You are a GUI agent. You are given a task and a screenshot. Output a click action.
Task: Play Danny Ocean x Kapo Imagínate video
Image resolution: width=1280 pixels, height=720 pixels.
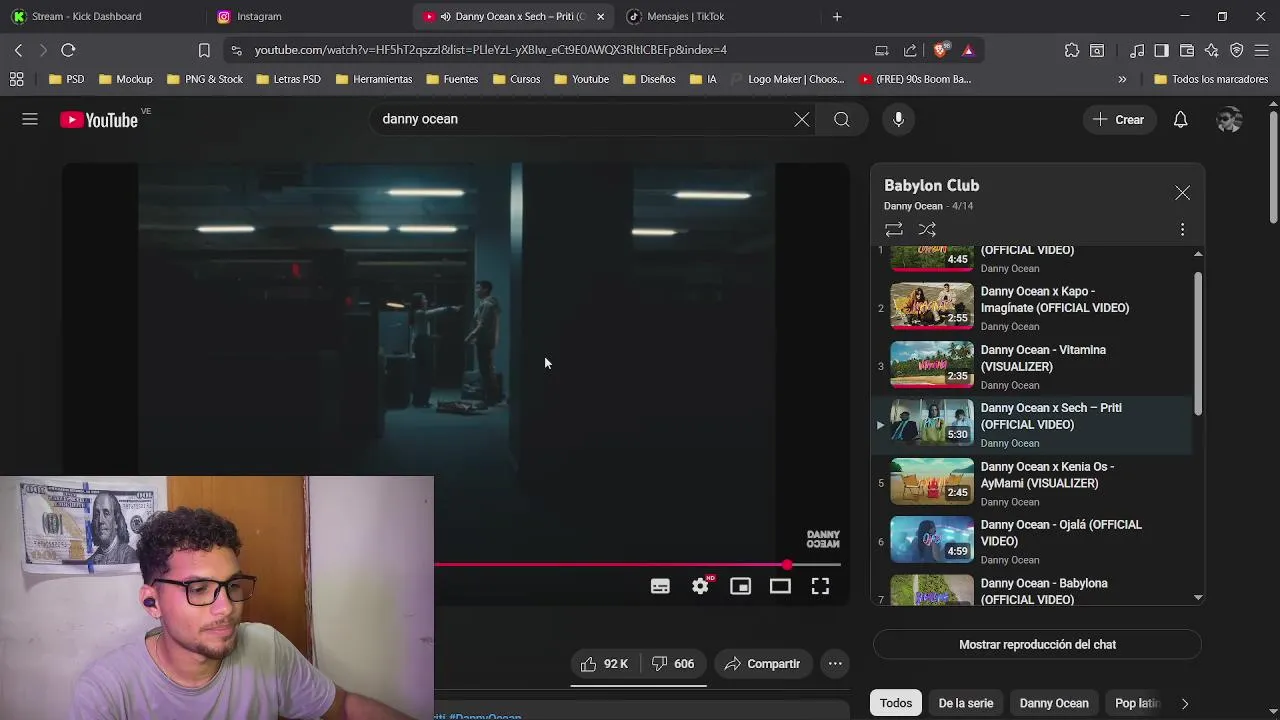pos(1032,307)
